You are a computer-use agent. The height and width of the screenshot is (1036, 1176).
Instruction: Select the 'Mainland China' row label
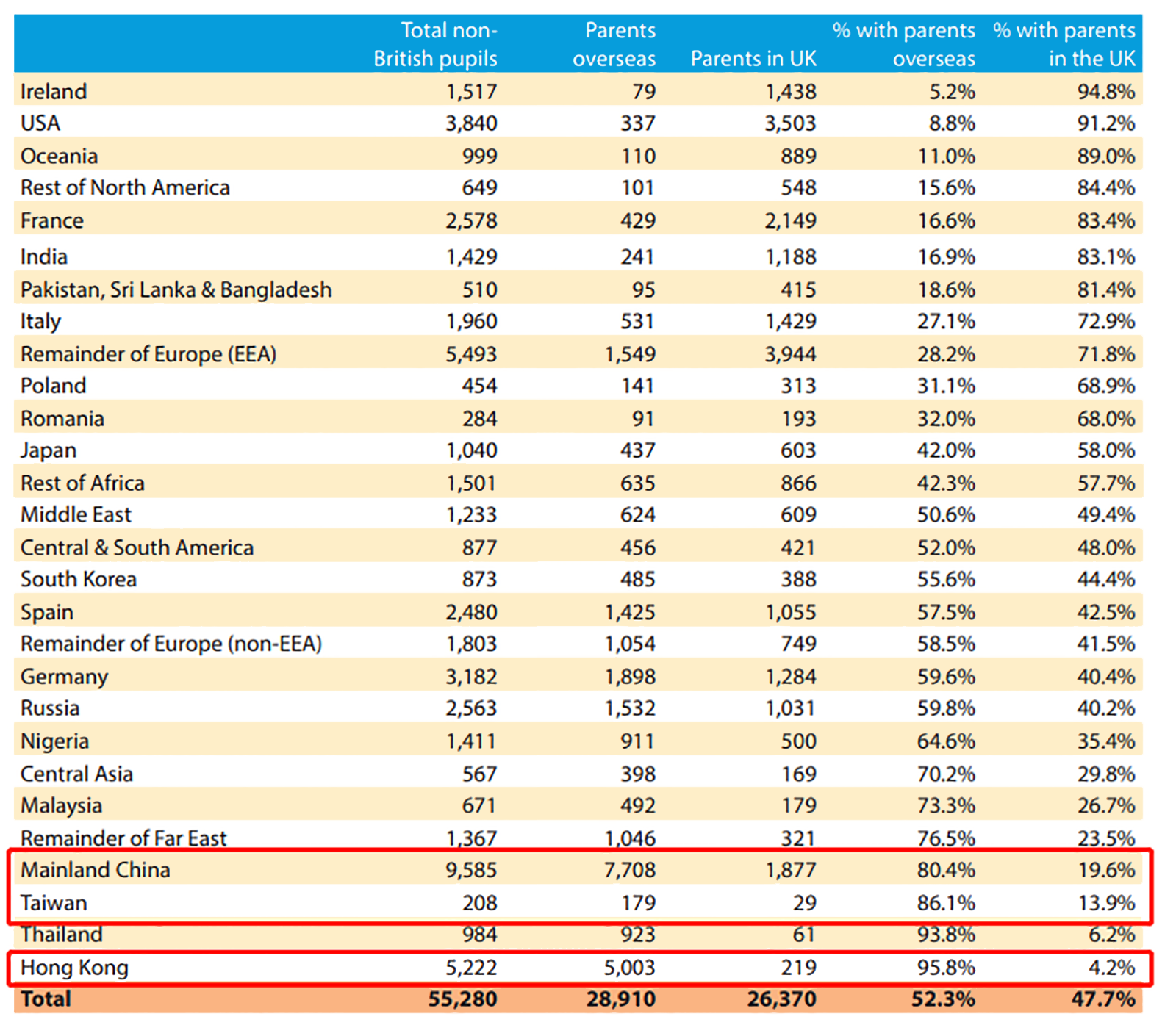point(95,870)
